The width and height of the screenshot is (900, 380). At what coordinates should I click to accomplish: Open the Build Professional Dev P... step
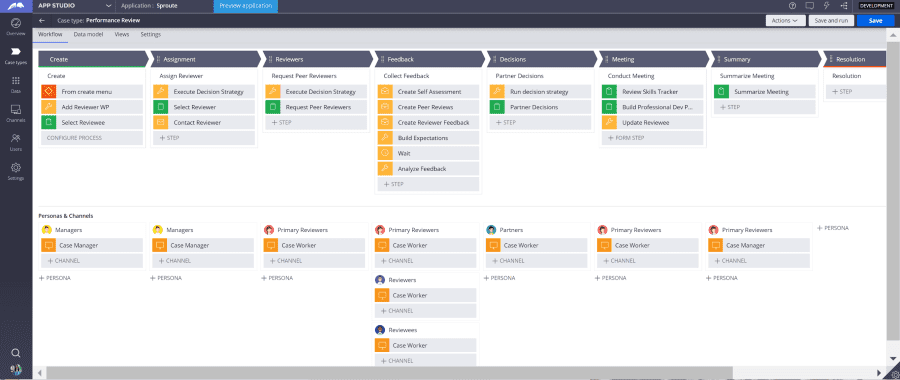pyautogui.click(x=653, y=107)
